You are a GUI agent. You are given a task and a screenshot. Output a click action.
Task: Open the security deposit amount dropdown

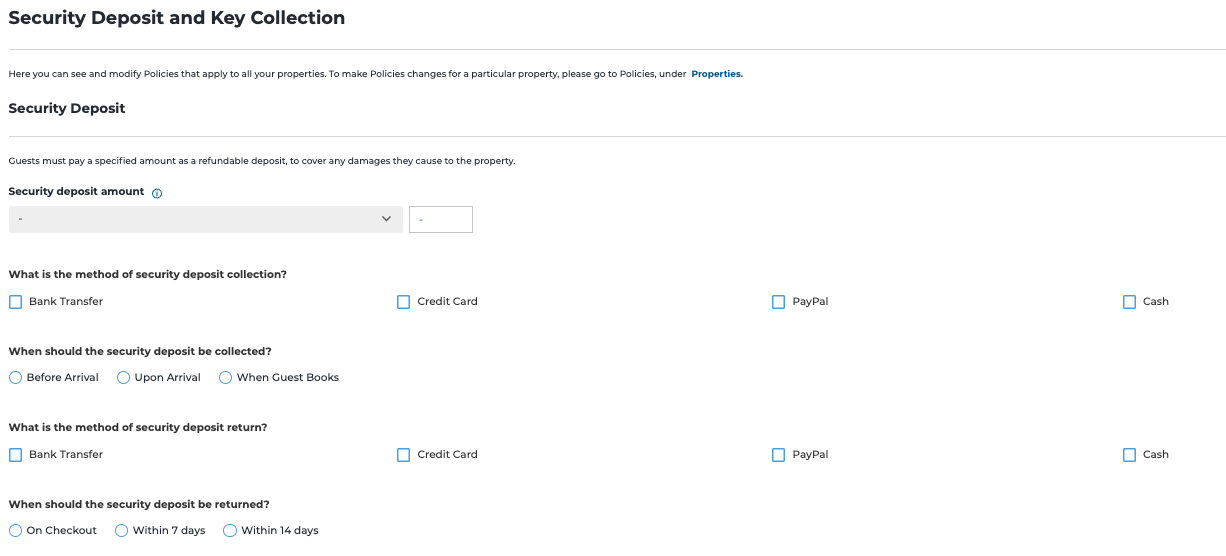pyautogui.click(x=205, y=220)
